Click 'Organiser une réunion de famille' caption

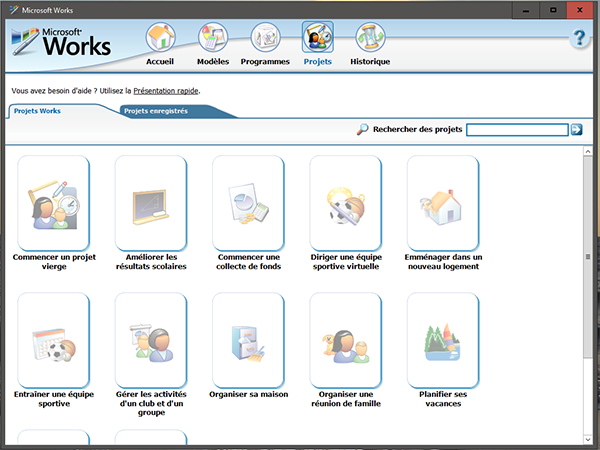pyautogui.click(x=346, y=399)
